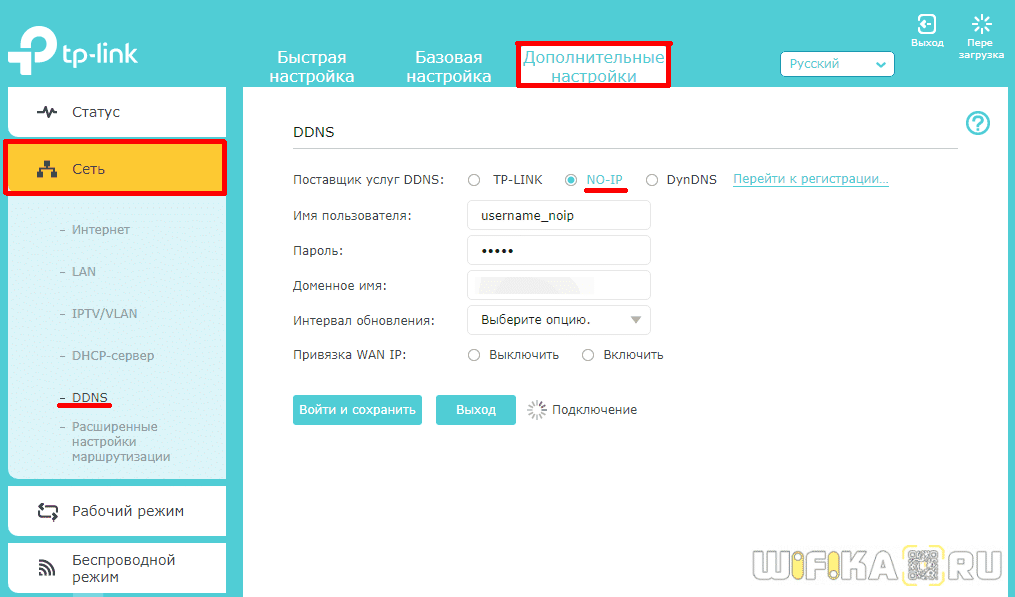Click into the username (Имя пользователя) field
Viewport: 1015px width, 597px height.
pos(558,215)
